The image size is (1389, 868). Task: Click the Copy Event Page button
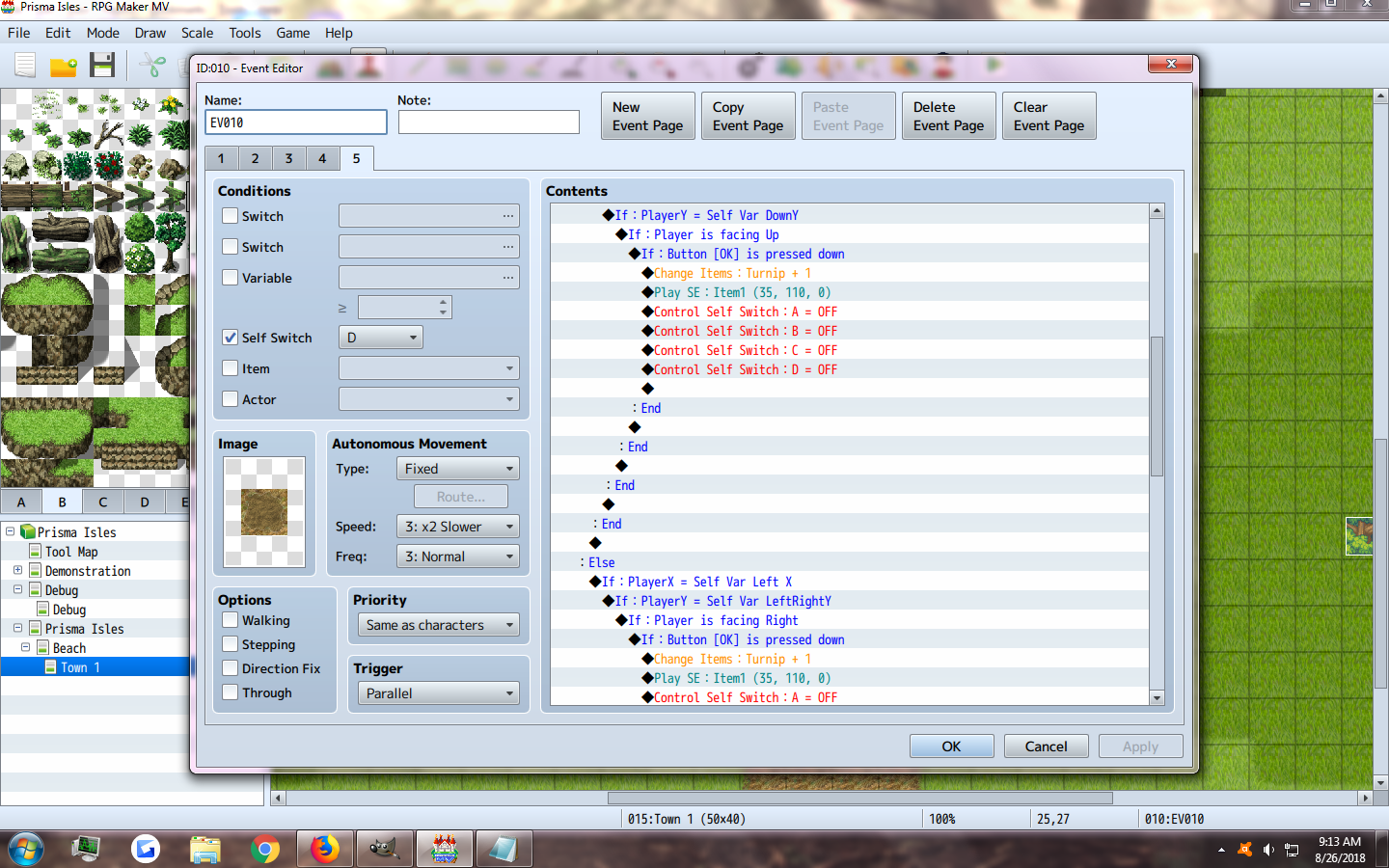(x=749, y=116)
